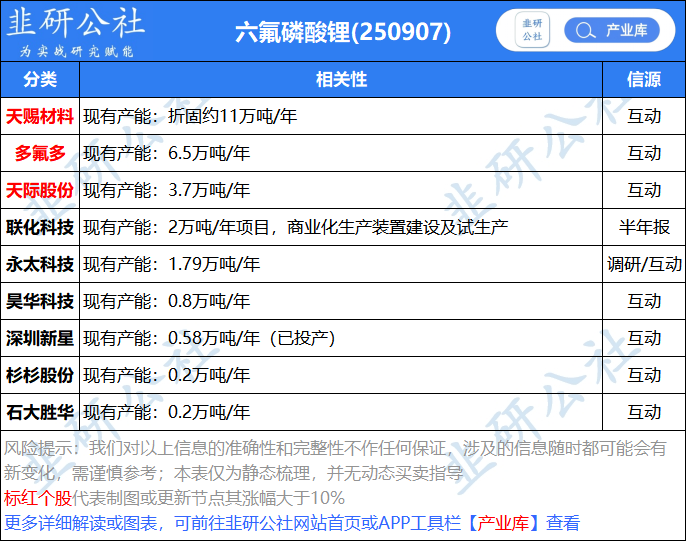Select the 相关性 column header
The height and width of the screenshot is (542, 687).
pos(341,79)
